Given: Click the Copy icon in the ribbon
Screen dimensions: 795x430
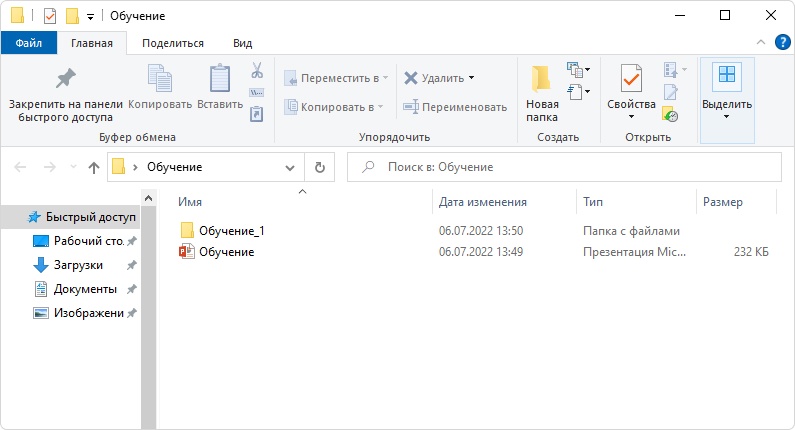Looking at the screenshot, I should coord(160,78).
